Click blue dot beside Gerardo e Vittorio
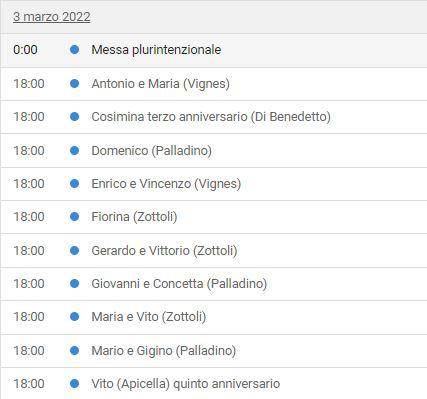The width and height of the screenshot is (427, 399). 75,250
